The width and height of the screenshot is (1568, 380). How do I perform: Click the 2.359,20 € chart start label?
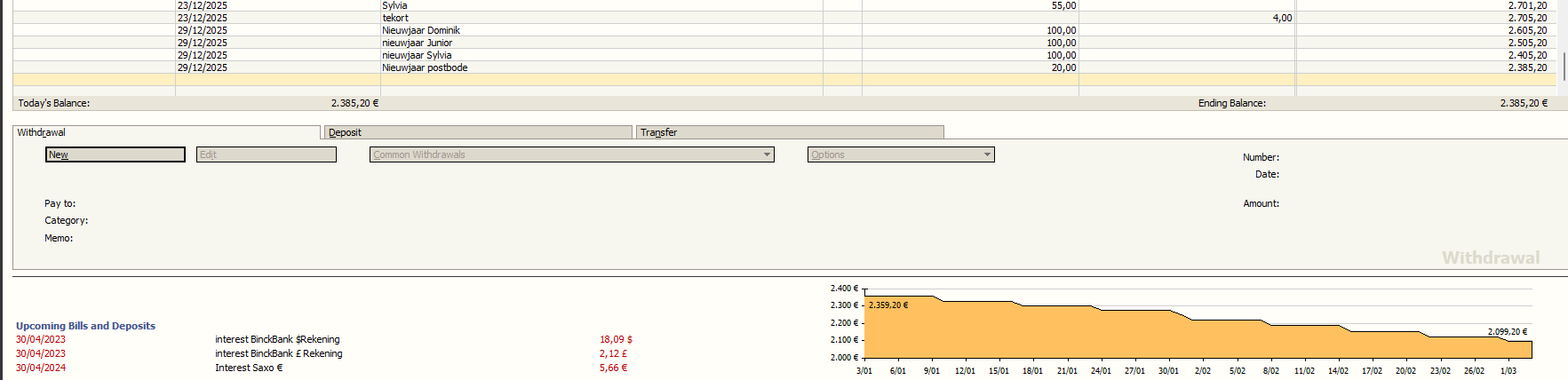tap(888, 305)
